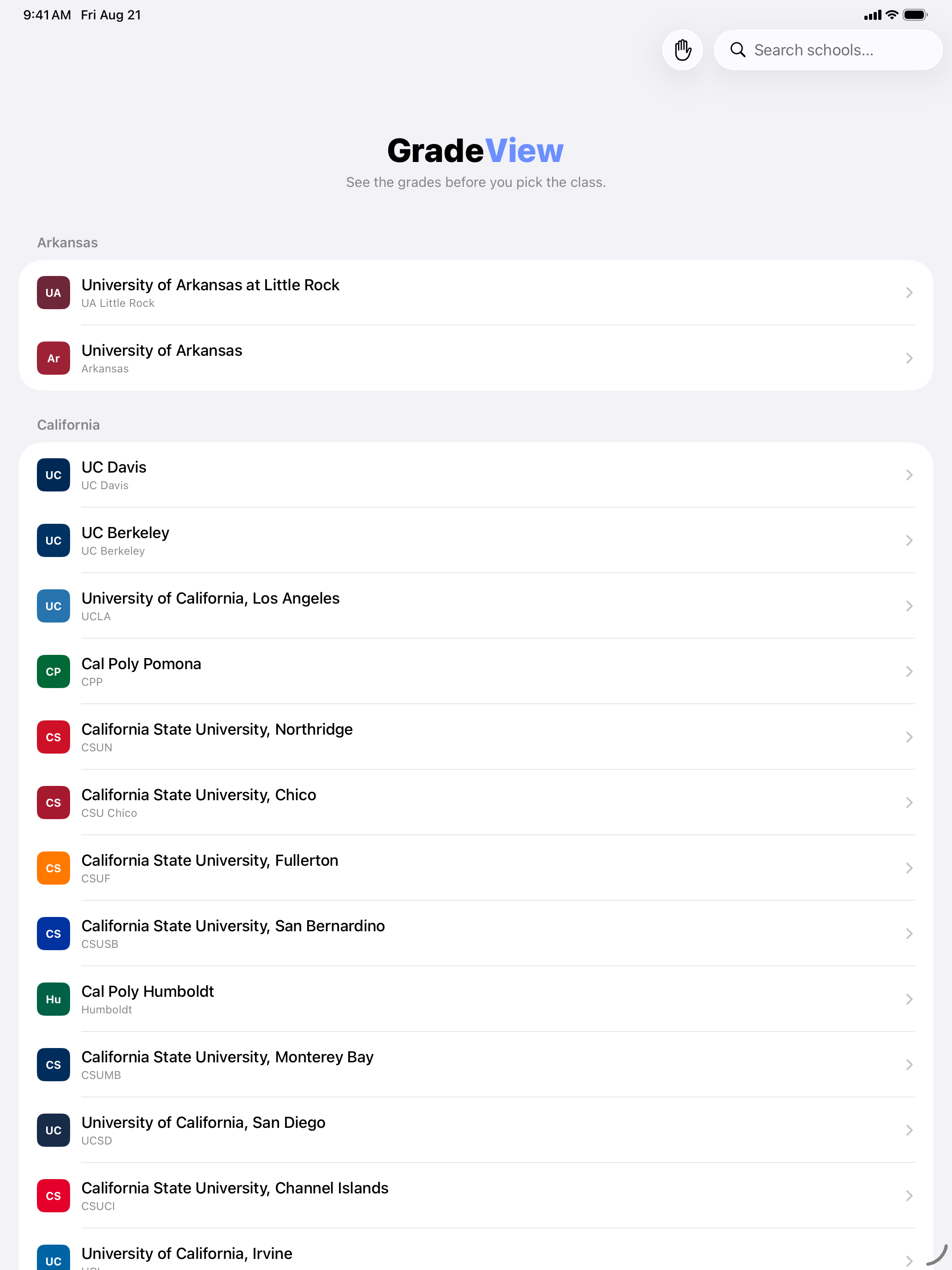Click chevron on UC Berkeley row

pos(909,540)
